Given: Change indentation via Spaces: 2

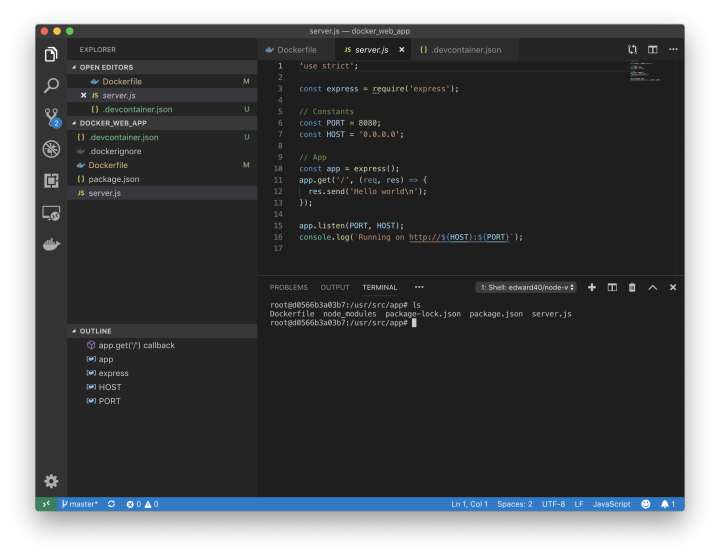Looking at the screenshot, I should pos(515,504).
